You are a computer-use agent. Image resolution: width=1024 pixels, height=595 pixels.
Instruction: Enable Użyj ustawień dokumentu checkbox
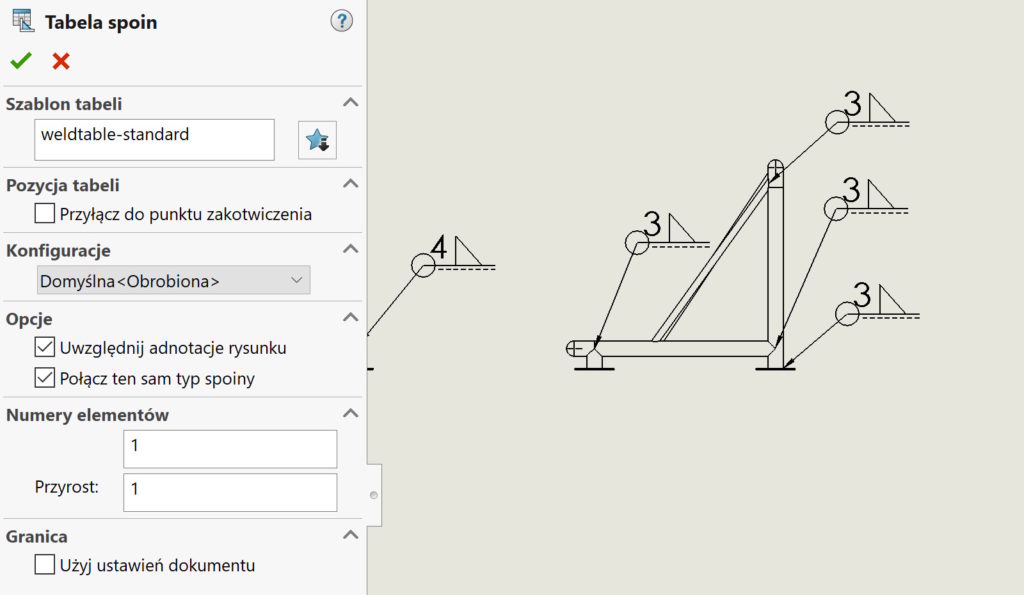click(45, 565)
